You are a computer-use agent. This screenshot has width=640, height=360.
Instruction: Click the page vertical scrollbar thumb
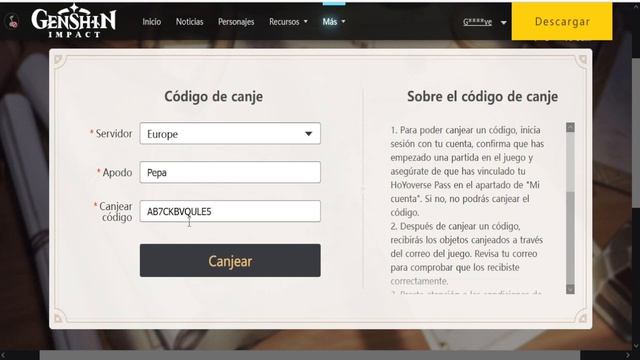click(636, 133)
